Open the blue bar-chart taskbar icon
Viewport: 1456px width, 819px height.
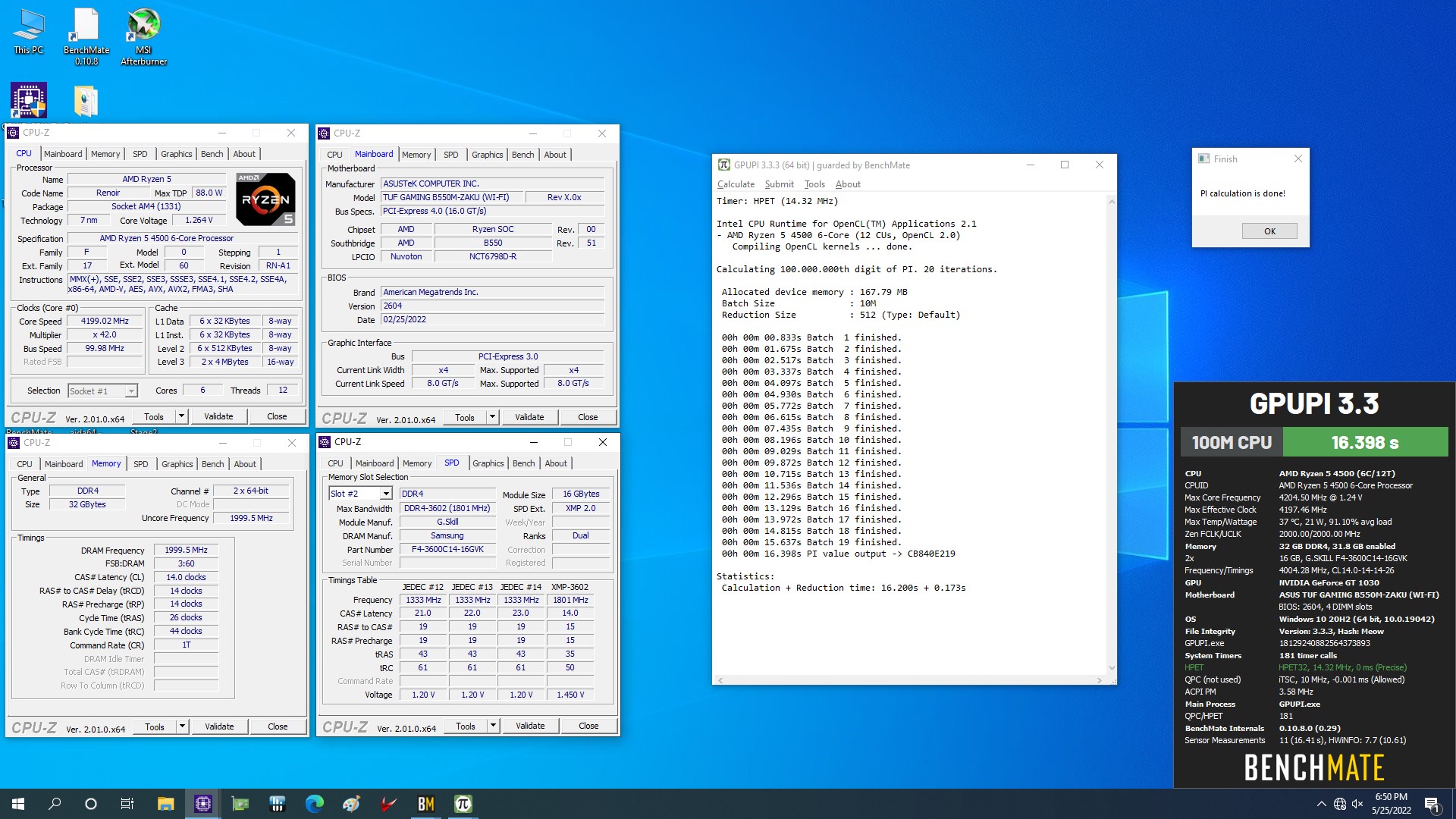[277, 804]
